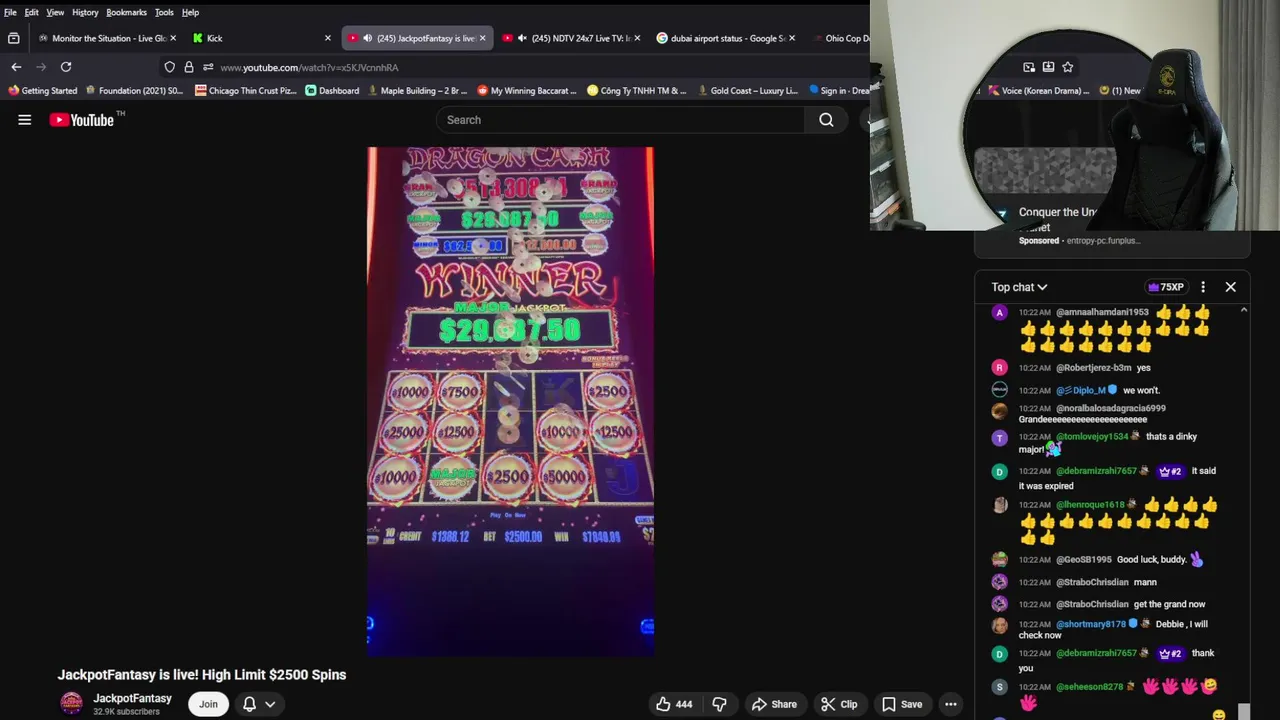Open the Chicago Thin Crust Pizza bookmark
The image size is (1280, 720).
click(246, 90)
